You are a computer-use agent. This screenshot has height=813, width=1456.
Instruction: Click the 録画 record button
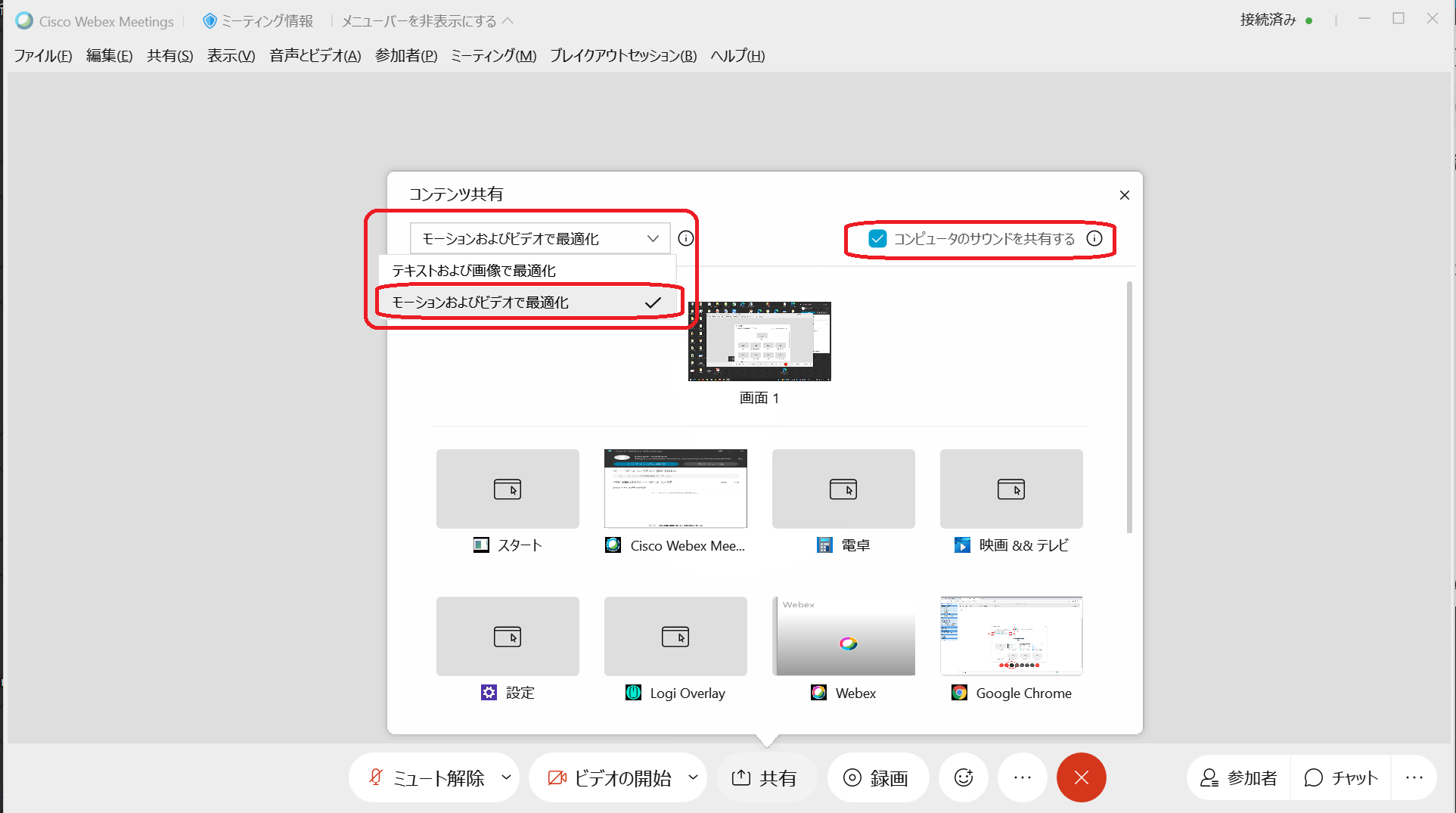pyautogui.click(x=877, y=777)
